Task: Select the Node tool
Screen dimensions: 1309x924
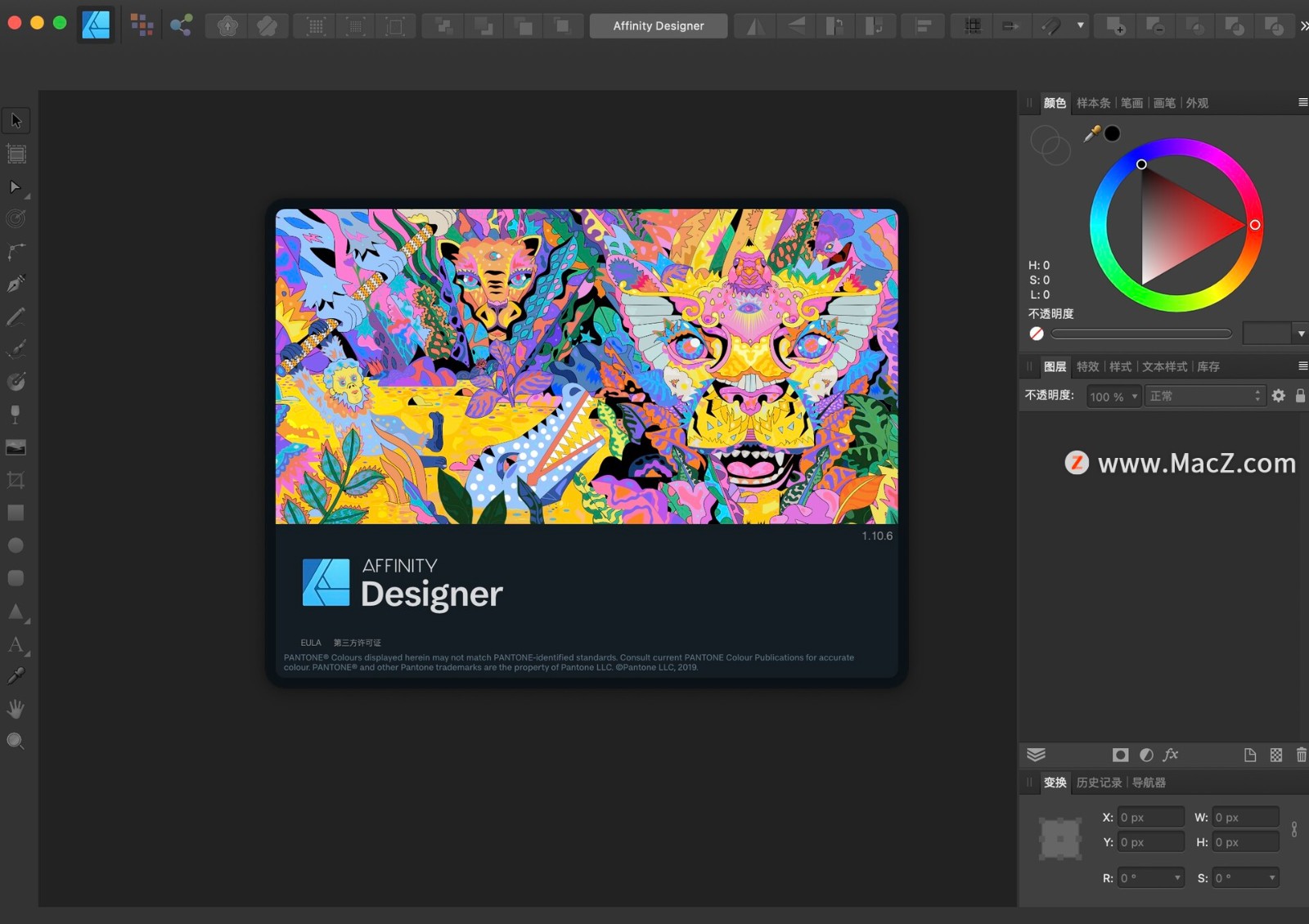Action: click(16, 187)
